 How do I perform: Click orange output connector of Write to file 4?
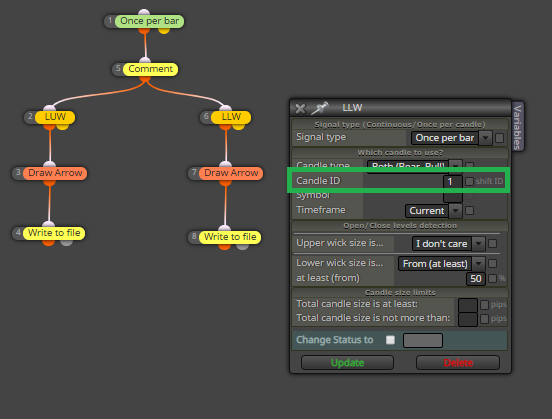48,242
